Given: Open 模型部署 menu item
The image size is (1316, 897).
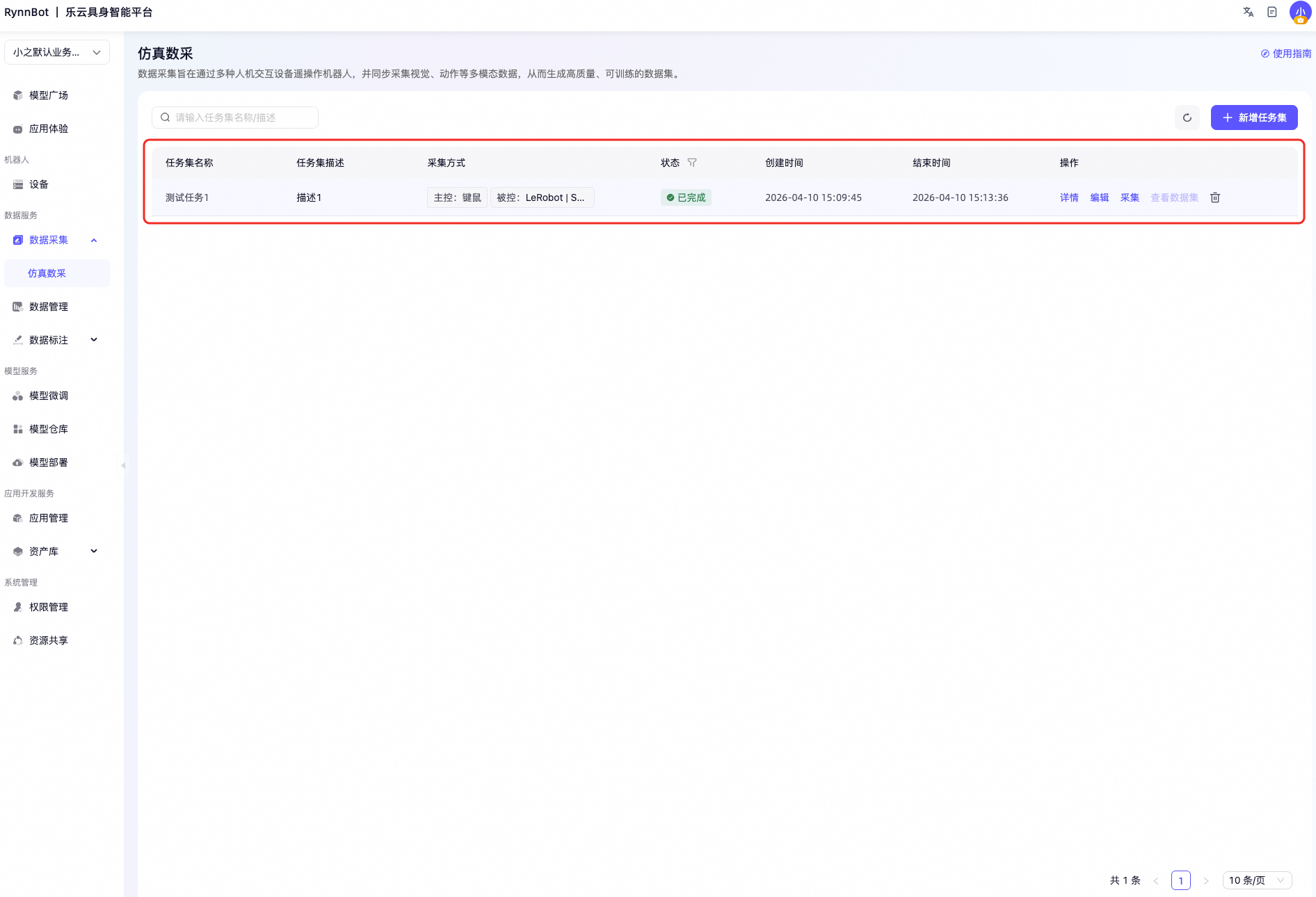Looking at the screenshot, I should [57, 462].
